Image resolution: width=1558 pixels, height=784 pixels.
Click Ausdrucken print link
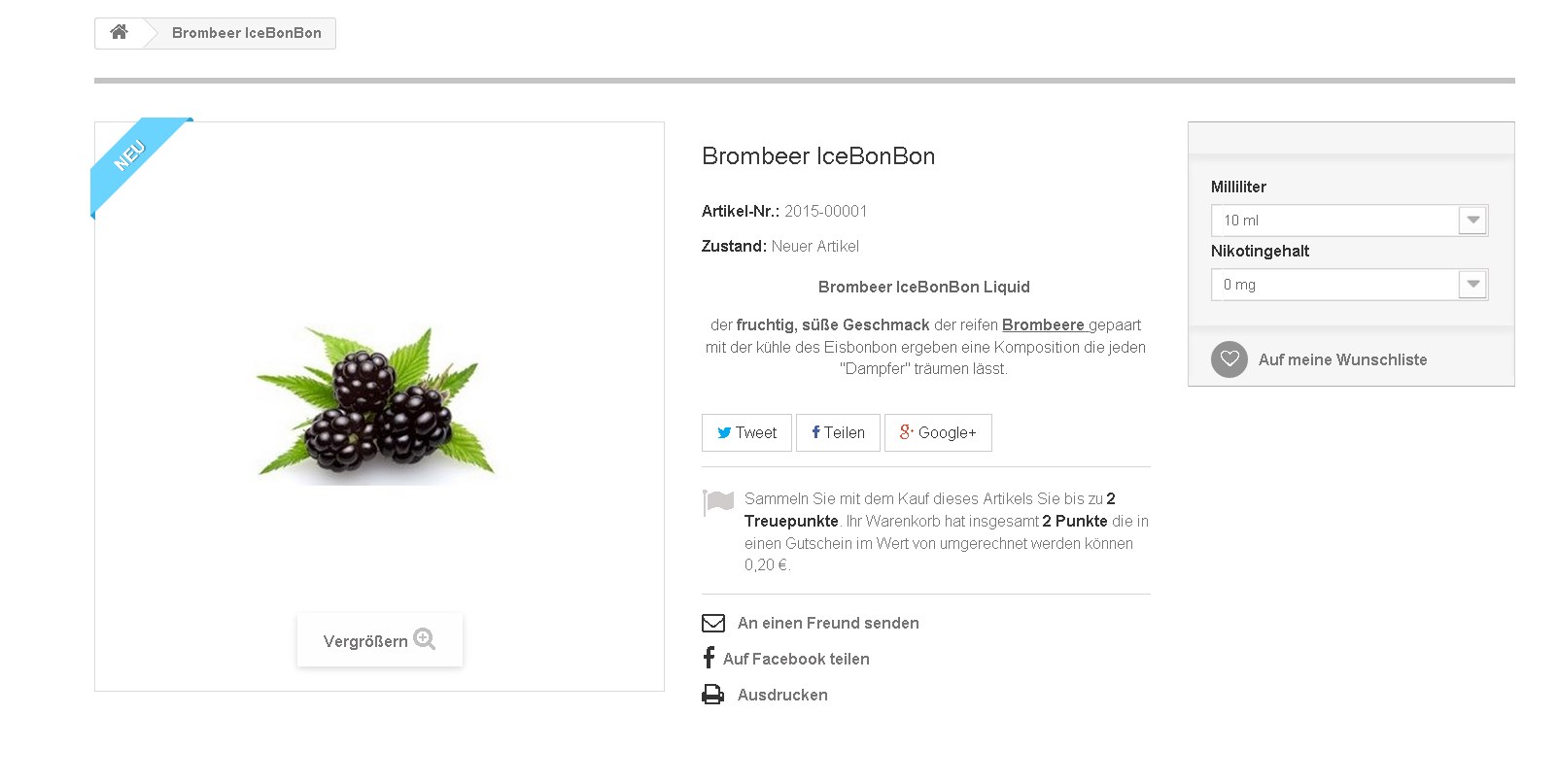(x=782, y=695)
